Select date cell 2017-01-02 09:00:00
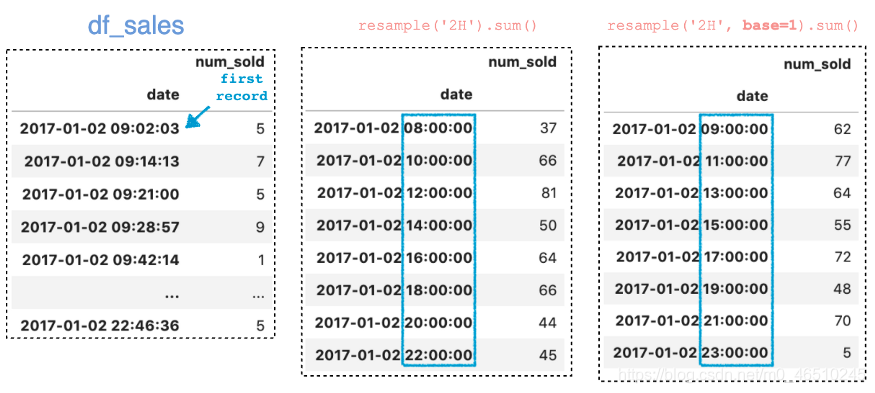The height and width of the screenshot is (393, 875). pos(690,129)
